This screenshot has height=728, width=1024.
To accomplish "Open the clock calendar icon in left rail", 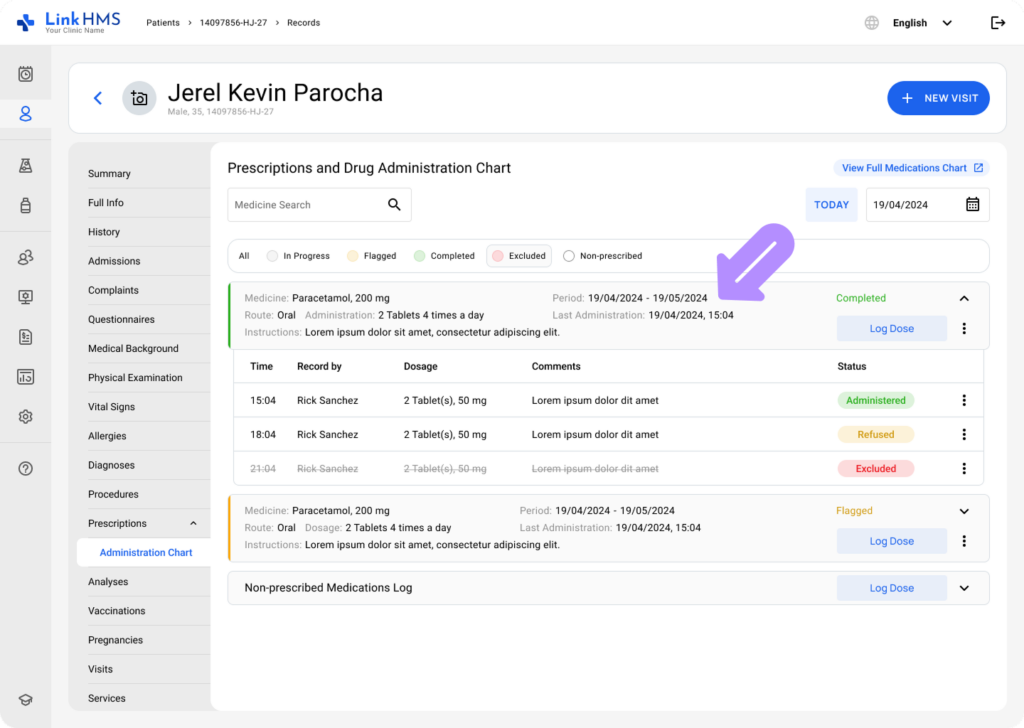I will [25, 74].
